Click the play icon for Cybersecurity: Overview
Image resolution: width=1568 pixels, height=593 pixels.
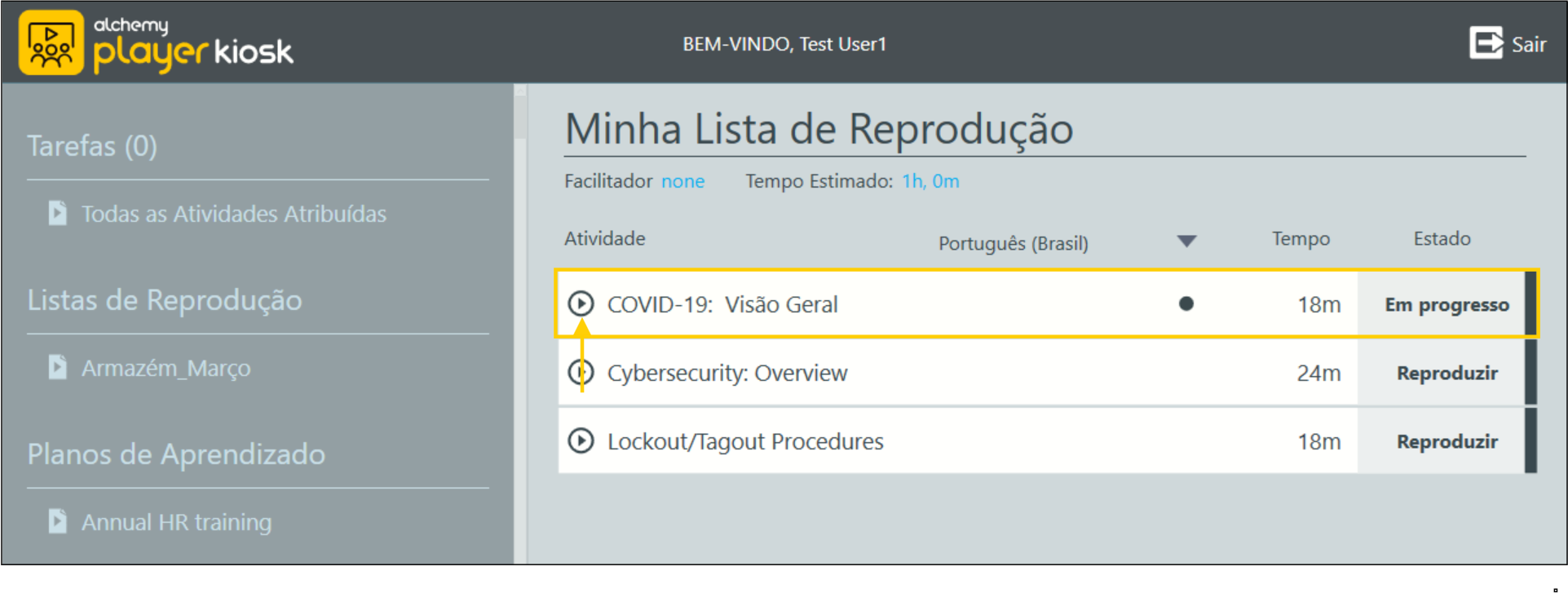(581, 372)
